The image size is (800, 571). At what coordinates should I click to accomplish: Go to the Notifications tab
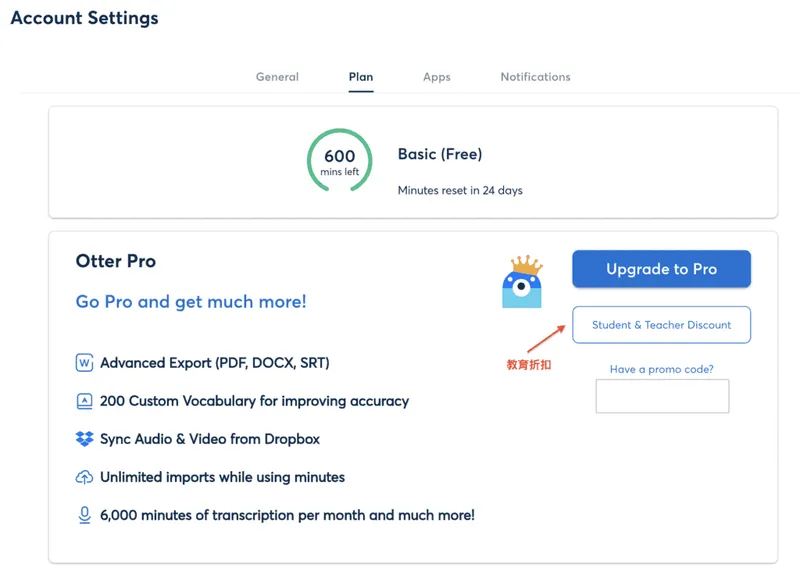[535, 77]
